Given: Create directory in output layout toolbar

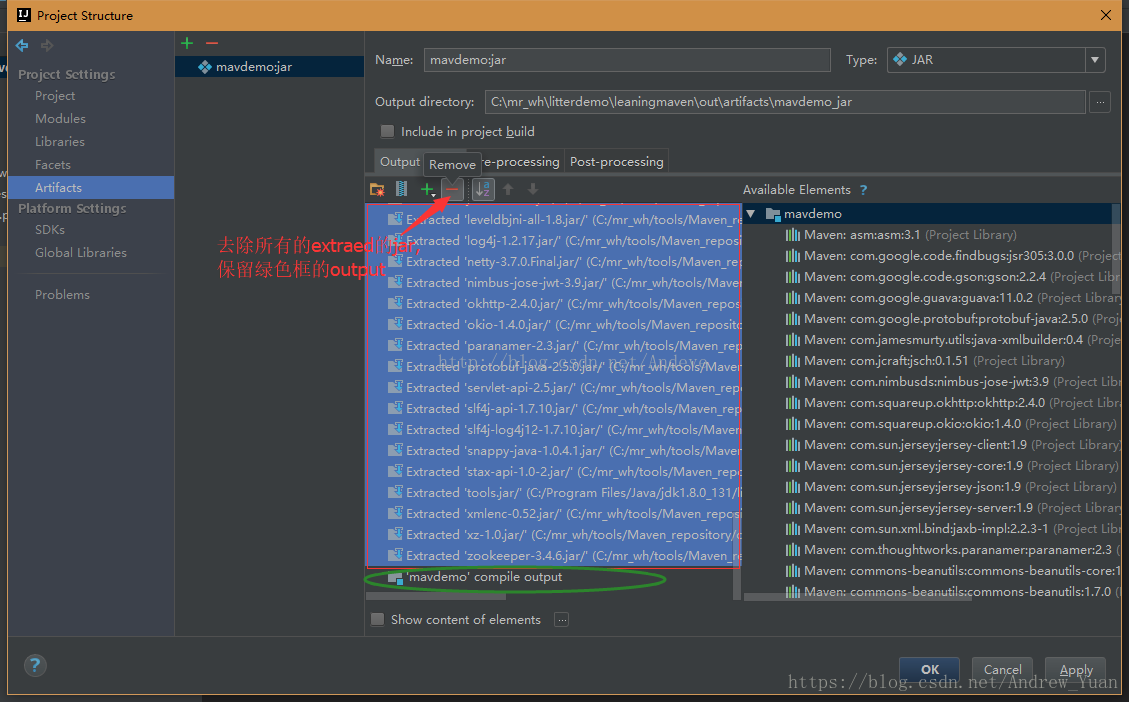Looking at the screenshot, I should pyautogui.click(x=377, y=189).
